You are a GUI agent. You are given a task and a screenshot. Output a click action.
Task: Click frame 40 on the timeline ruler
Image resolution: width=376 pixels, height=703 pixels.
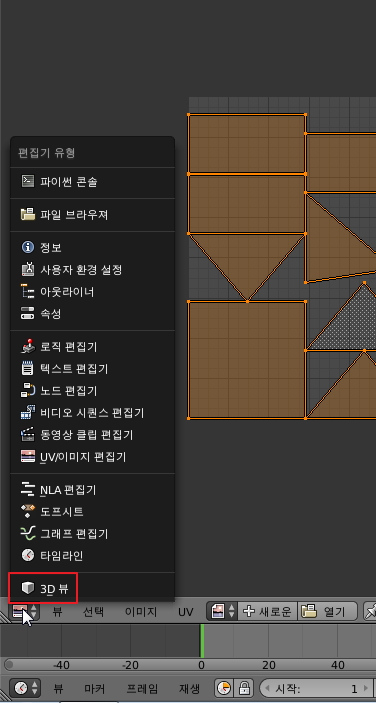coord(337,665)
